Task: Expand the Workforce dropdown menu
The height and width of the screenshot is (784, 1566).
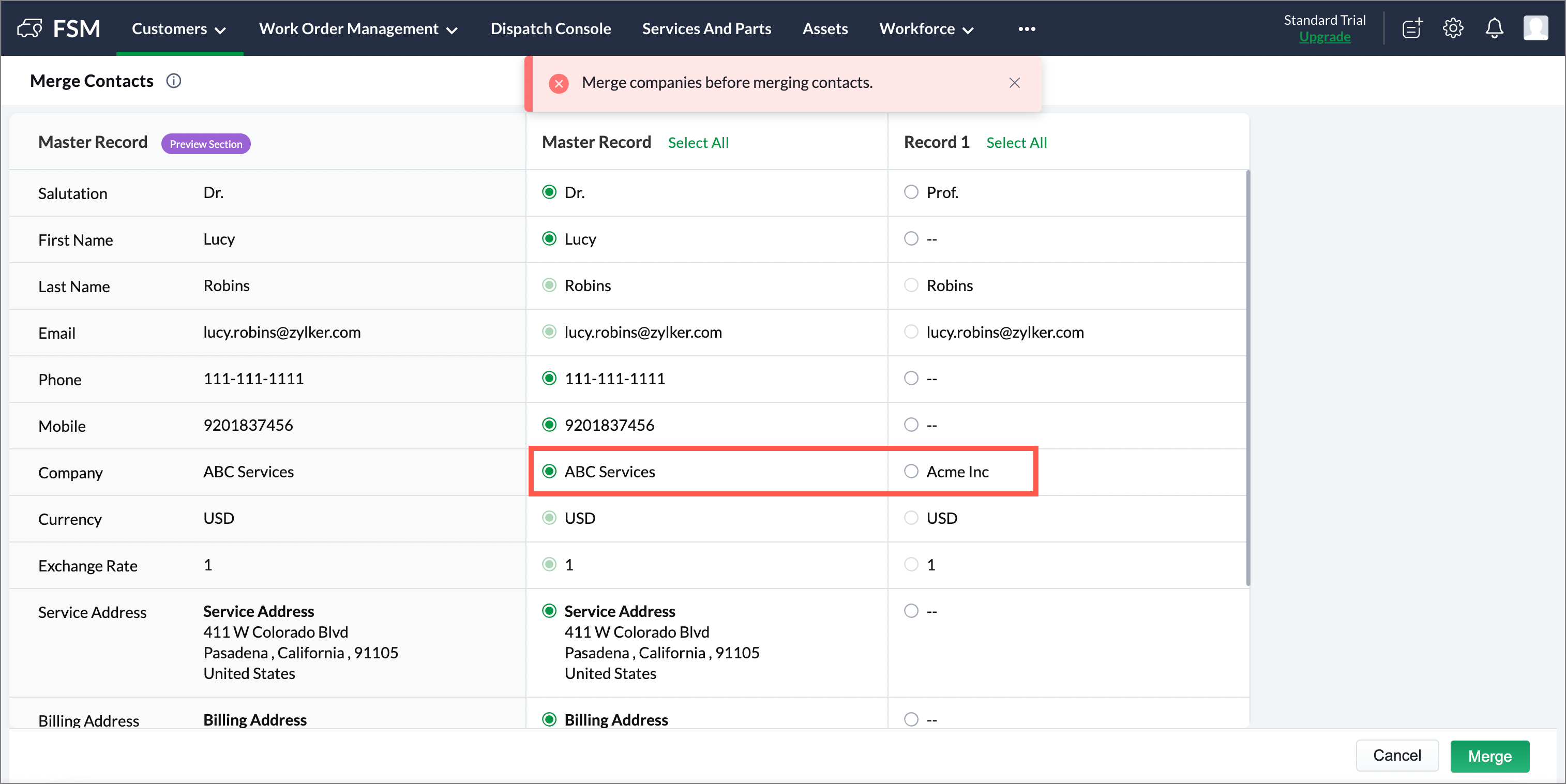Action: (926, 28)
